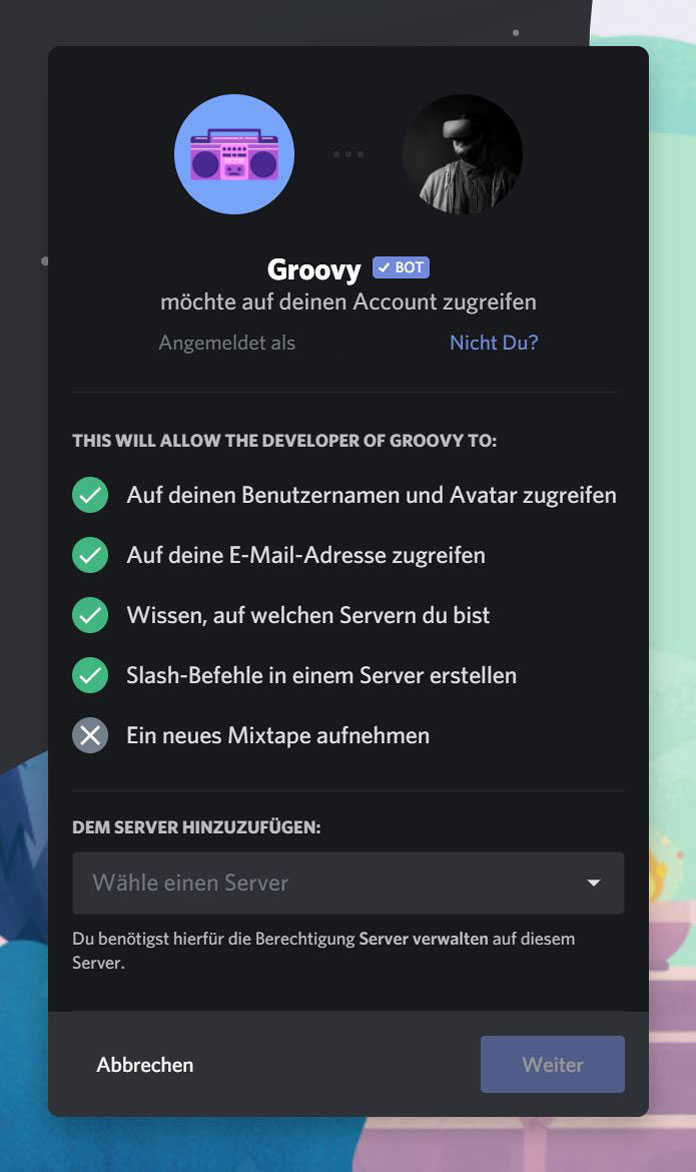
Task: Click 'Wissen, auf welchen Servern du bist' text
Action: click(x=308, y=615)
